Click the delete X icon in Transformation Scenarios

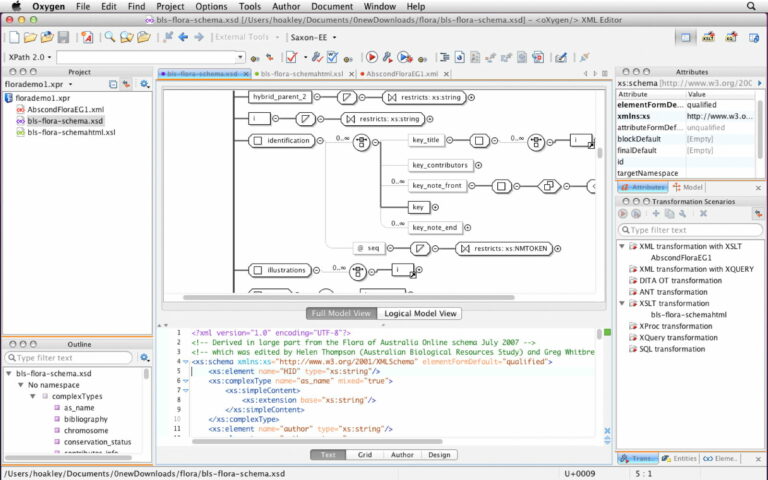point(703,214)
